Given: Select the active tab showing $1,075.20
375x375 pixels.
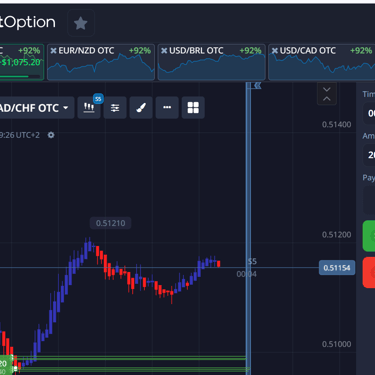Looking at the screenshot, I should pyautogui.click(x=22, y=62).
